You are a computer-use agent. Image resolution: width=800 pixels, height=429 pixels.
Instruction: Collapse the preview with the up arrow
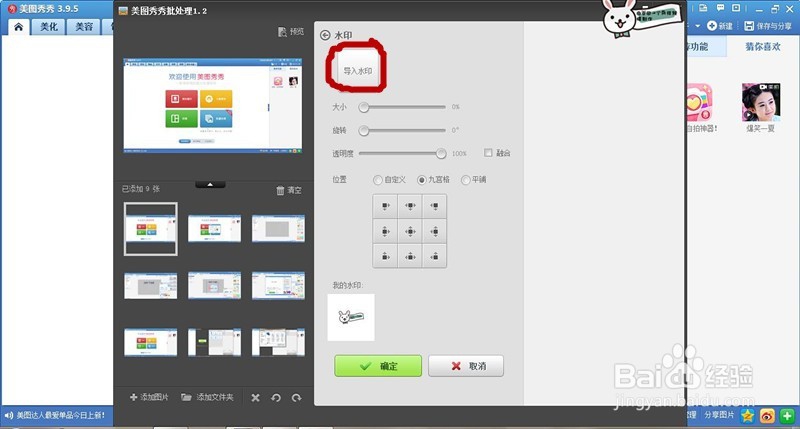coord(210,185)
